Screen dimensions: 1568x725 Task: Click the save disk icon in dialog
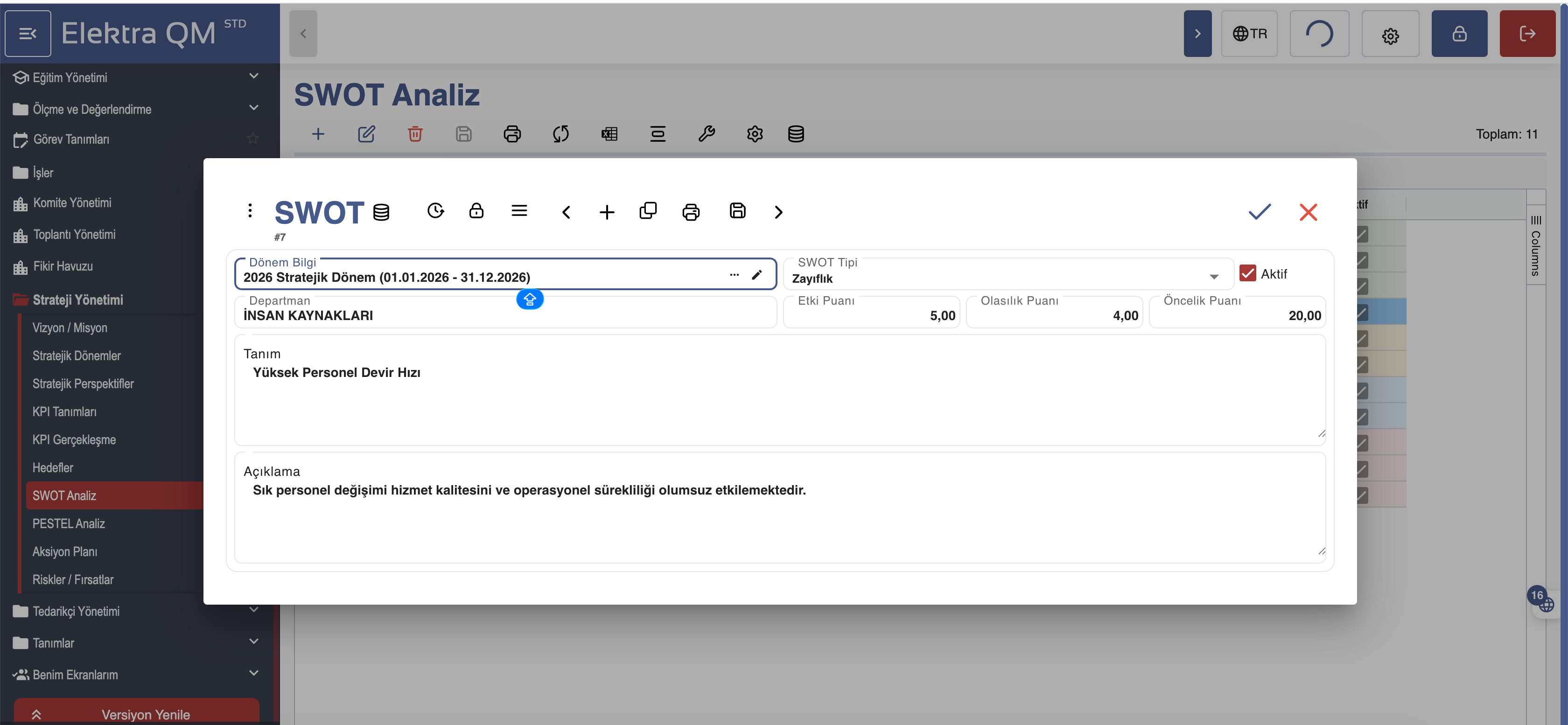coord(737,211)
